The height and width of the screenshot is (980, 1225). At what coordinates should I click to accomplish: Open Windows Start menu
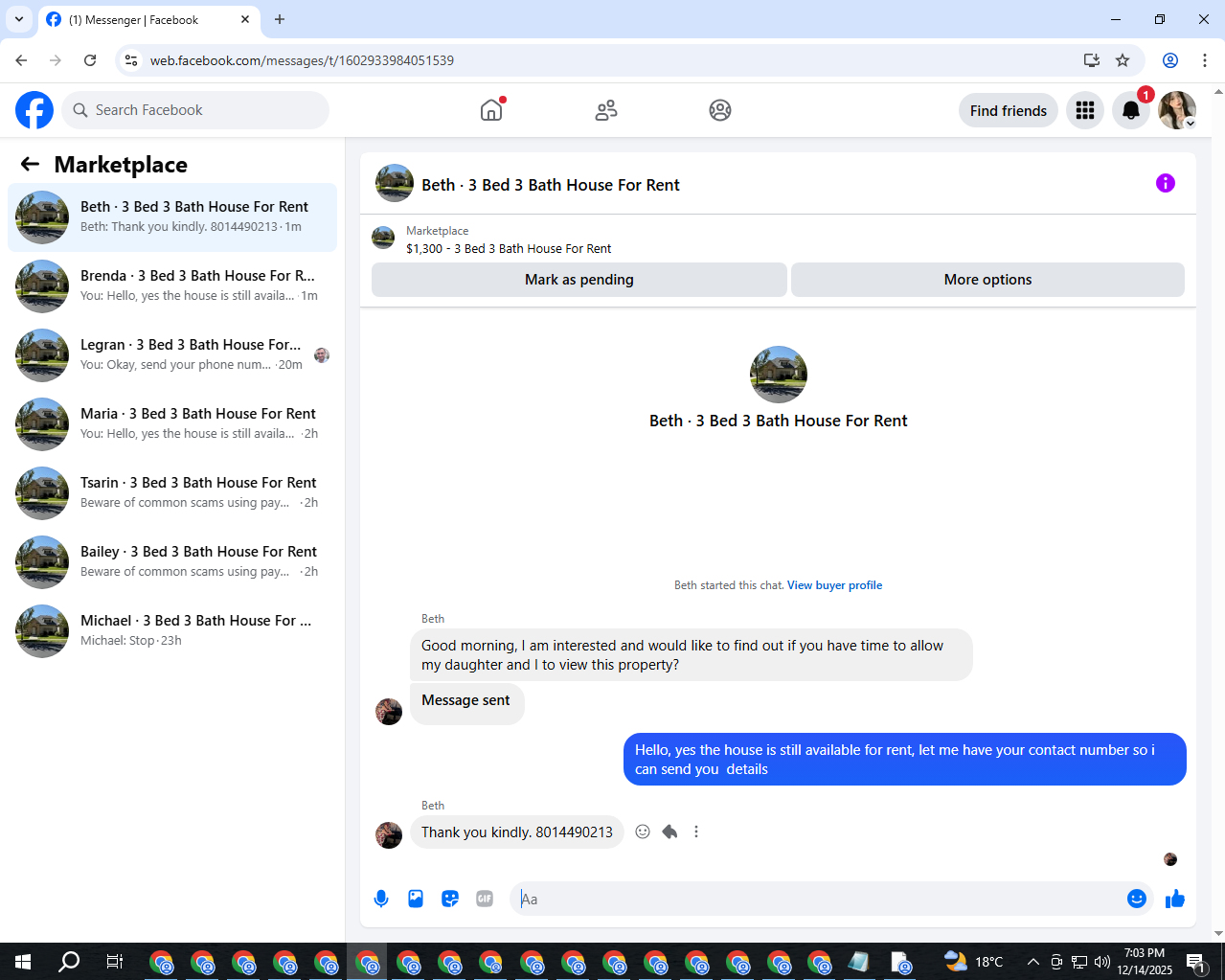pos(23,961)
